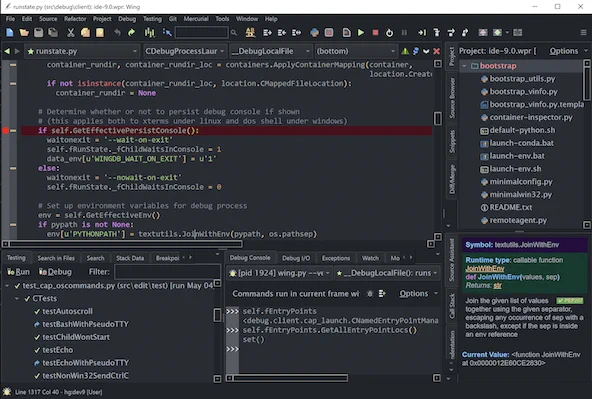Redo with the green arrow icon
592x399 pixels.
coord(131,33)
